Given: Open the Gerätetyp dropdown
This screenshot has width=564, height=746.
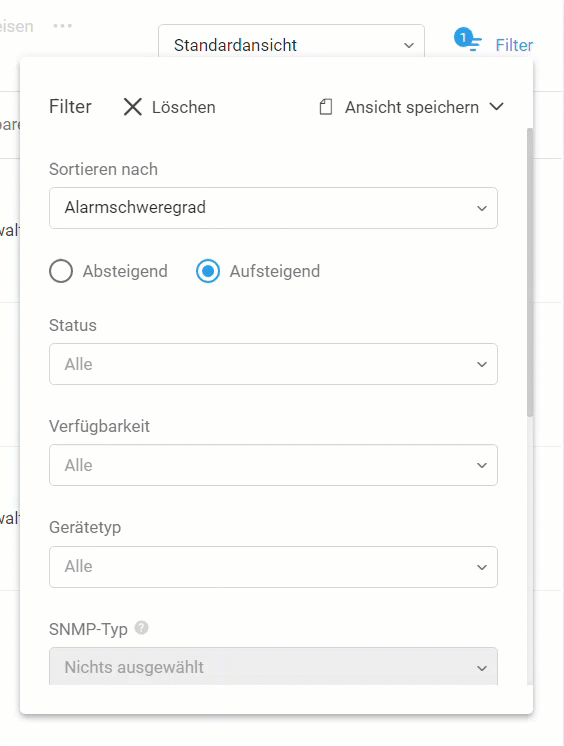Looking at the screenshot, I should pyautogui.click(x=273, y=567).
